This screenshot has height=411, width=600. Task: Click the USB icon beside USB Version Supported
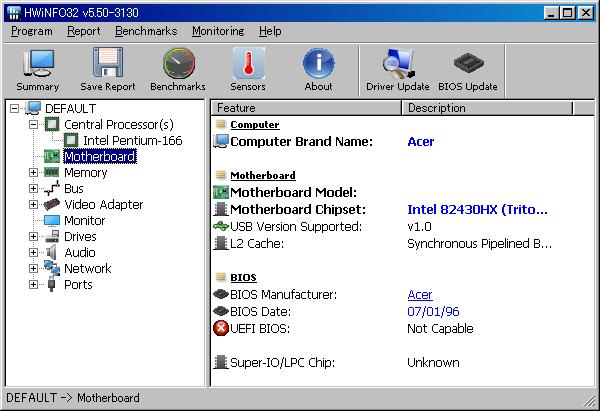[221, 226]
